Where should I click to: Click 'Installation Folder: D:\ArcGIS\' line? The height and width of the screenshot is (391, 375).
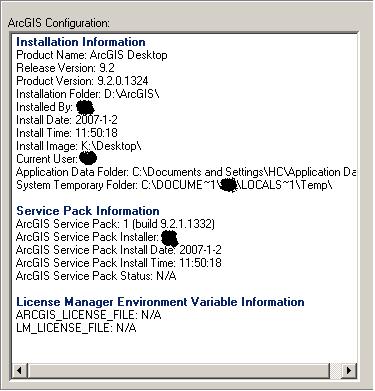click(x=88, y=94)
